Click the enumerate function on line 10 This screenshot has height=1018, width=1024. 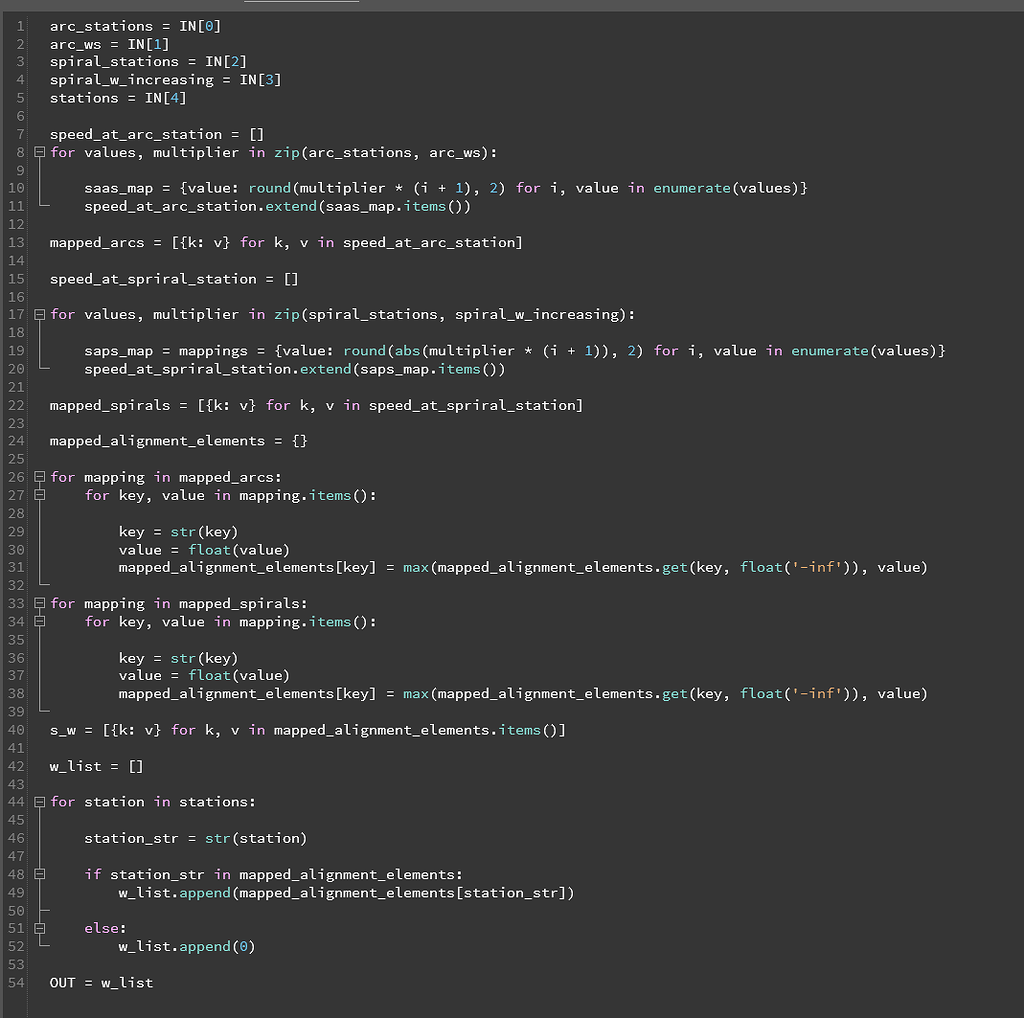click(x=694, y=188)
